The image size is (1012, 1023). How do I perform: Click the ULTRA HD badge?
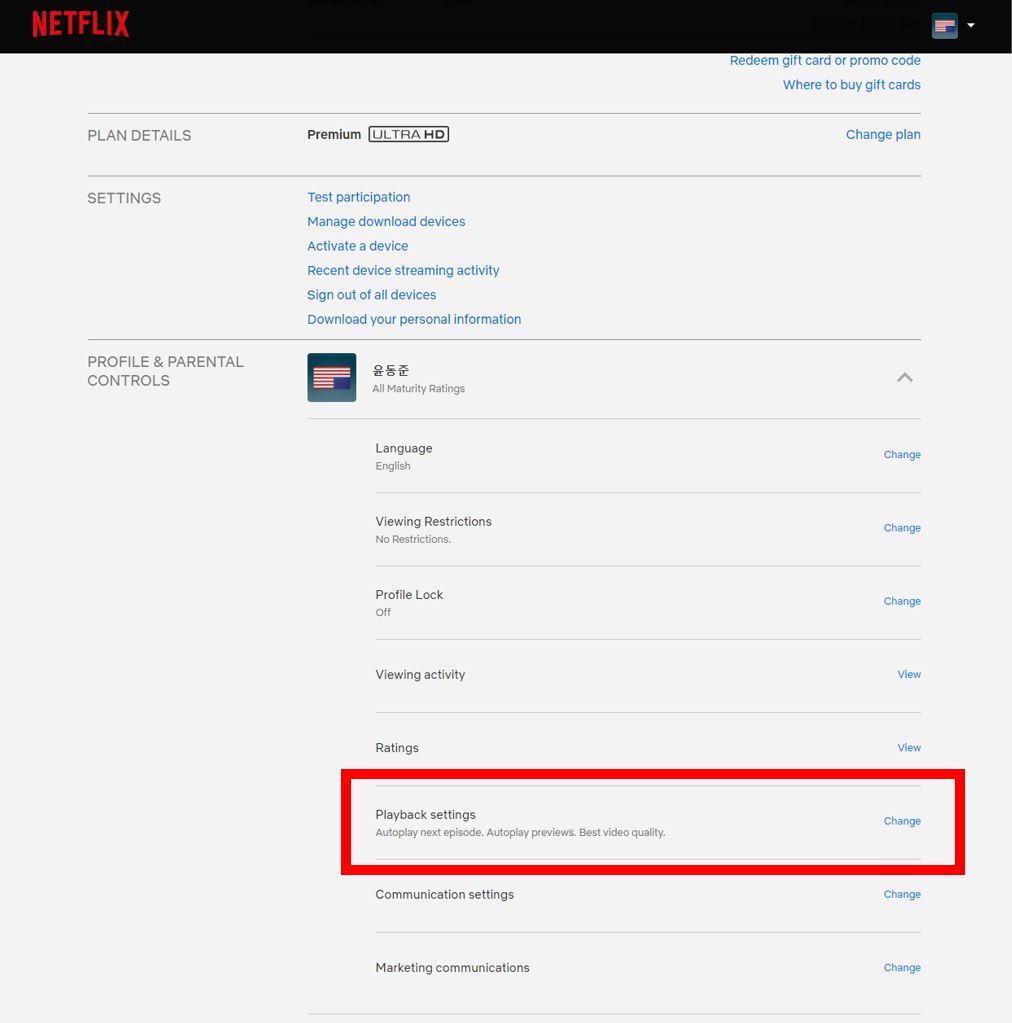[x=408, y=134]
